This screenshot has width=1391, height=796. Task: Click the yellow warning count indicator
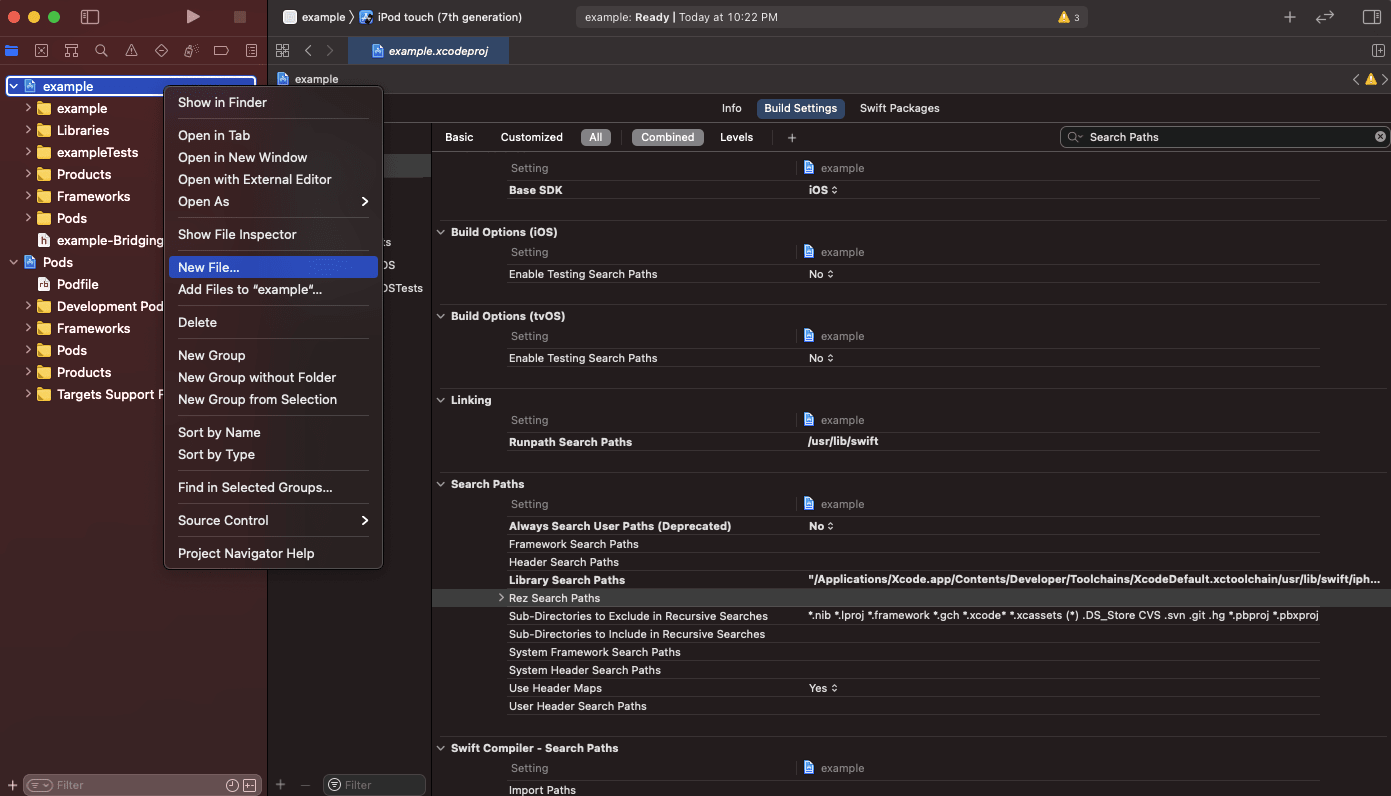click(1068, 17)
